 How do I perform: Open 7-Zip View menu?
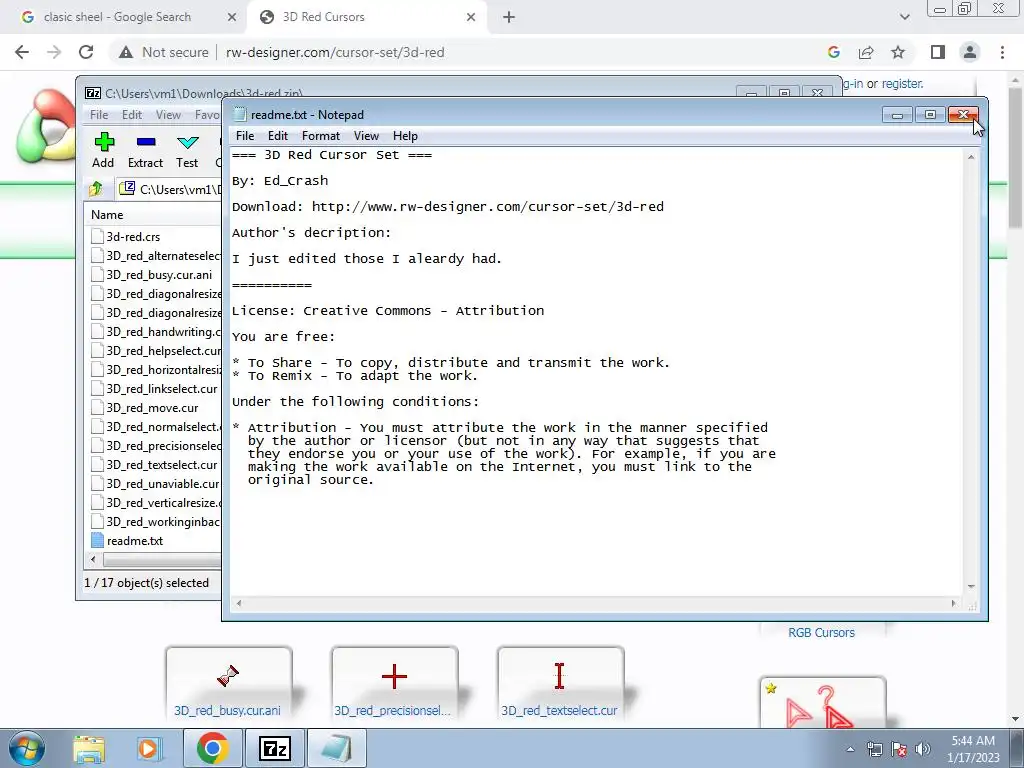pos(168,115)
